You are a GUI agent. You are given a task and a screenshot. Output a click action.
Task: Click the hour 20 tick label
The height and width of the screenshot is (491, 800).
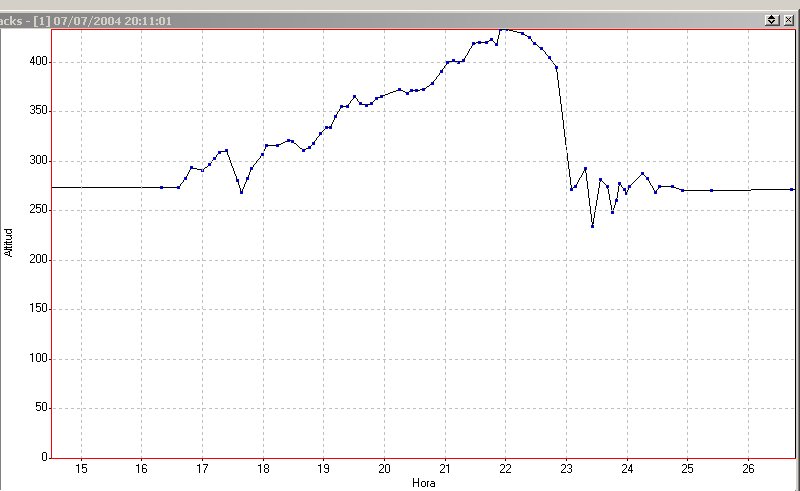pyautogui.click(x=384, y=468)
